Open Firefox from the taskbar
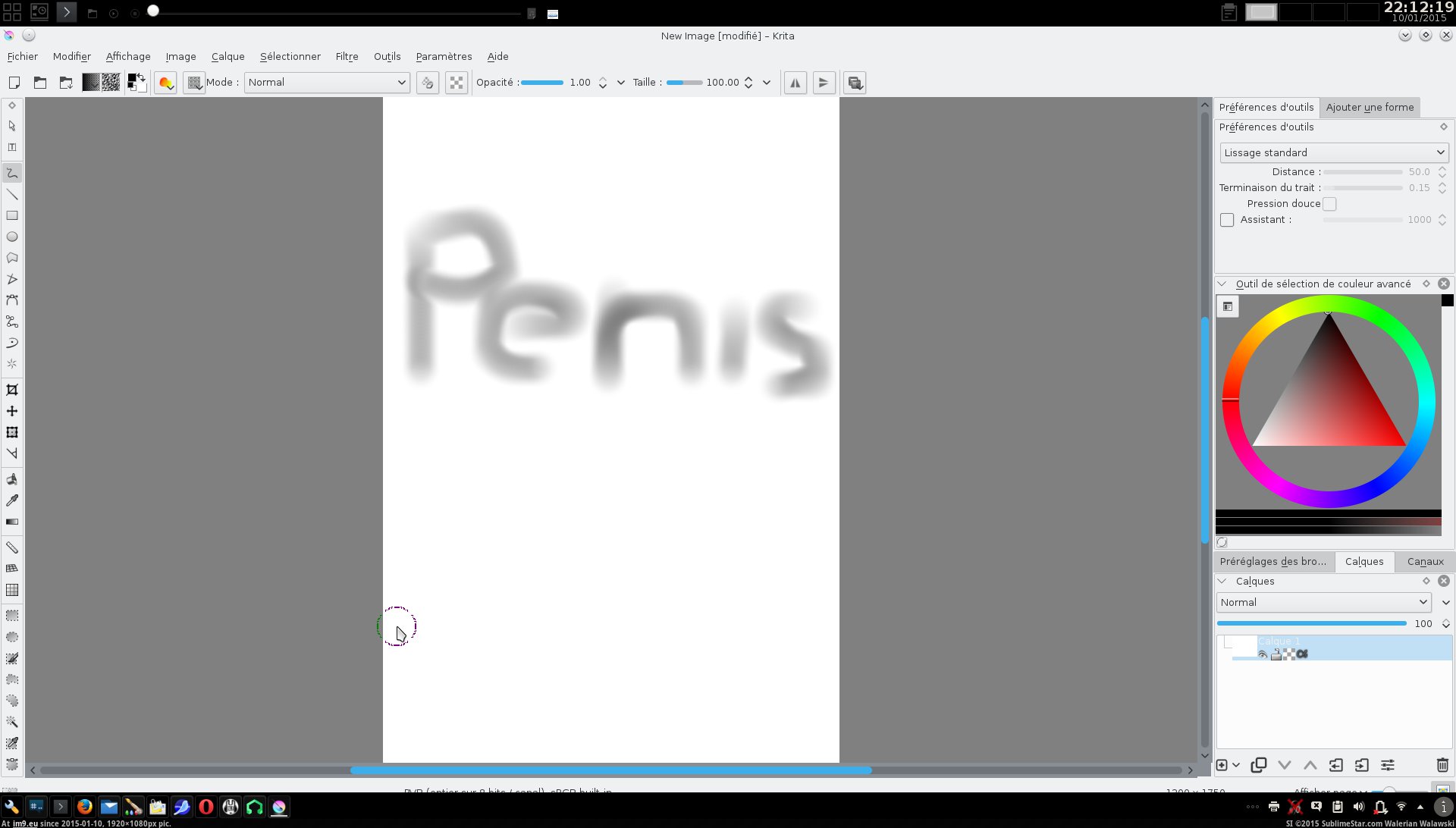The image size is (1456, 828). pos(85,807)
